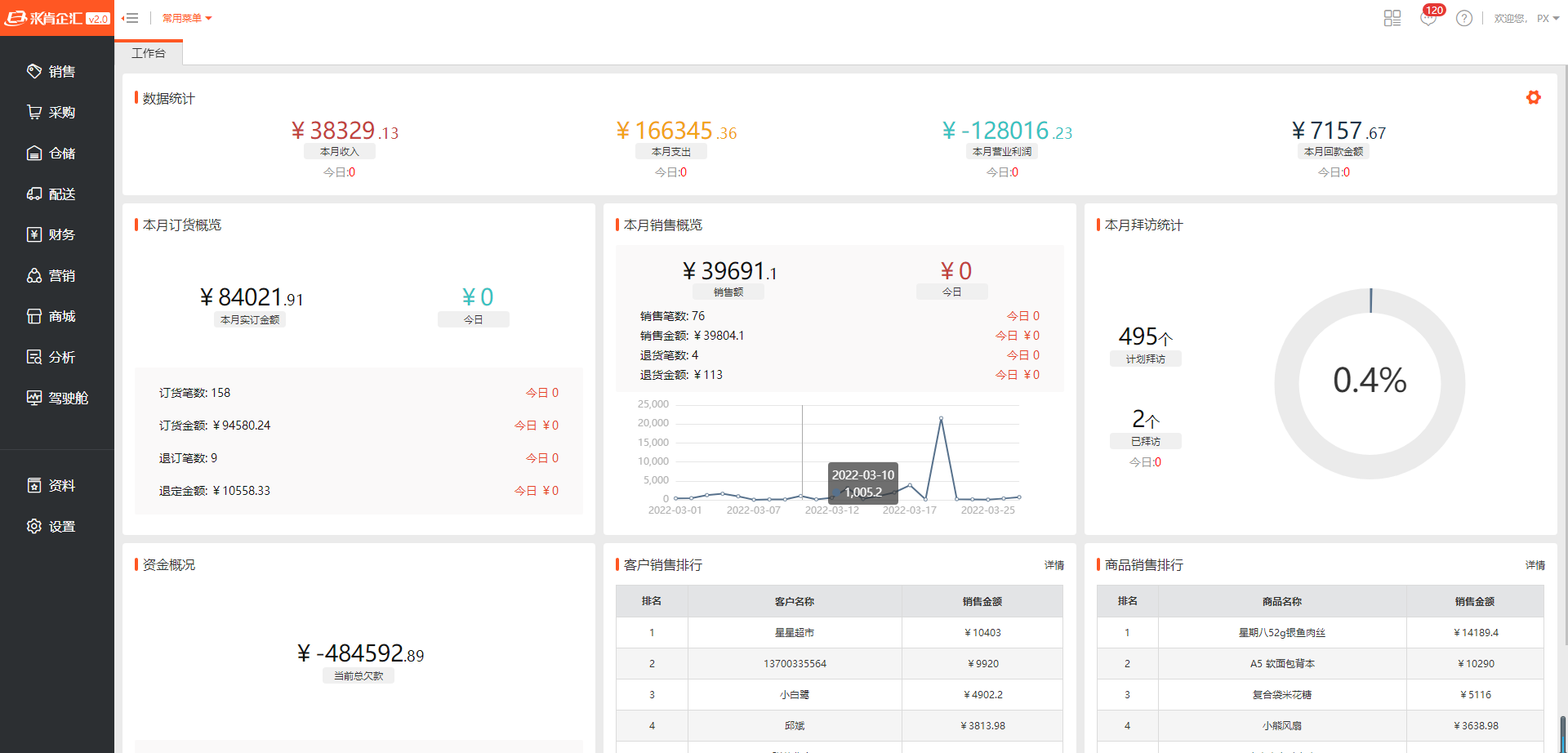Screen dimensions: 1568x753
Task: Open the 配送 delivery sidebar menu
Action: (51, 194)
